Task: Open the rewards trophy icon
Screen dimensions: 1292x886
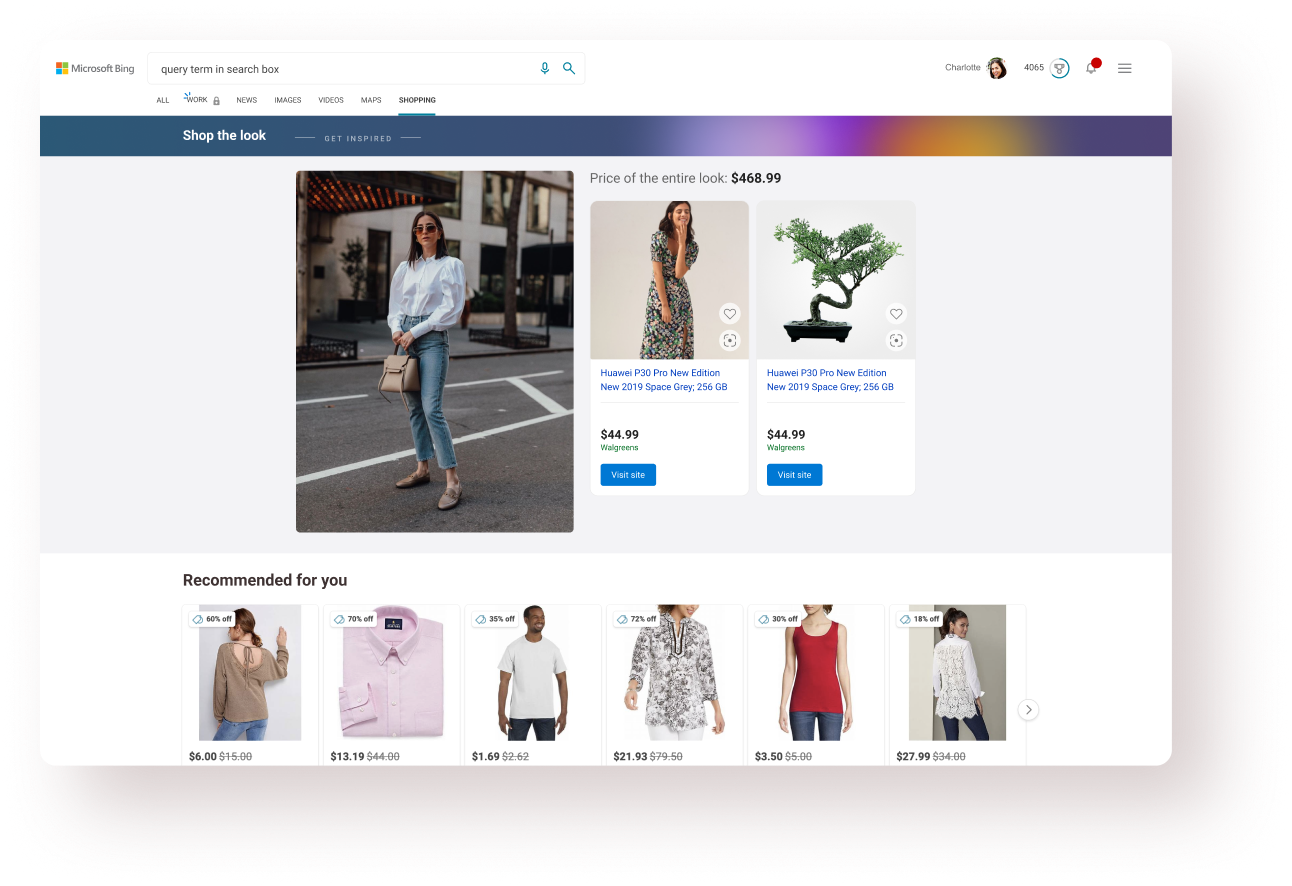Action: 1060,69
